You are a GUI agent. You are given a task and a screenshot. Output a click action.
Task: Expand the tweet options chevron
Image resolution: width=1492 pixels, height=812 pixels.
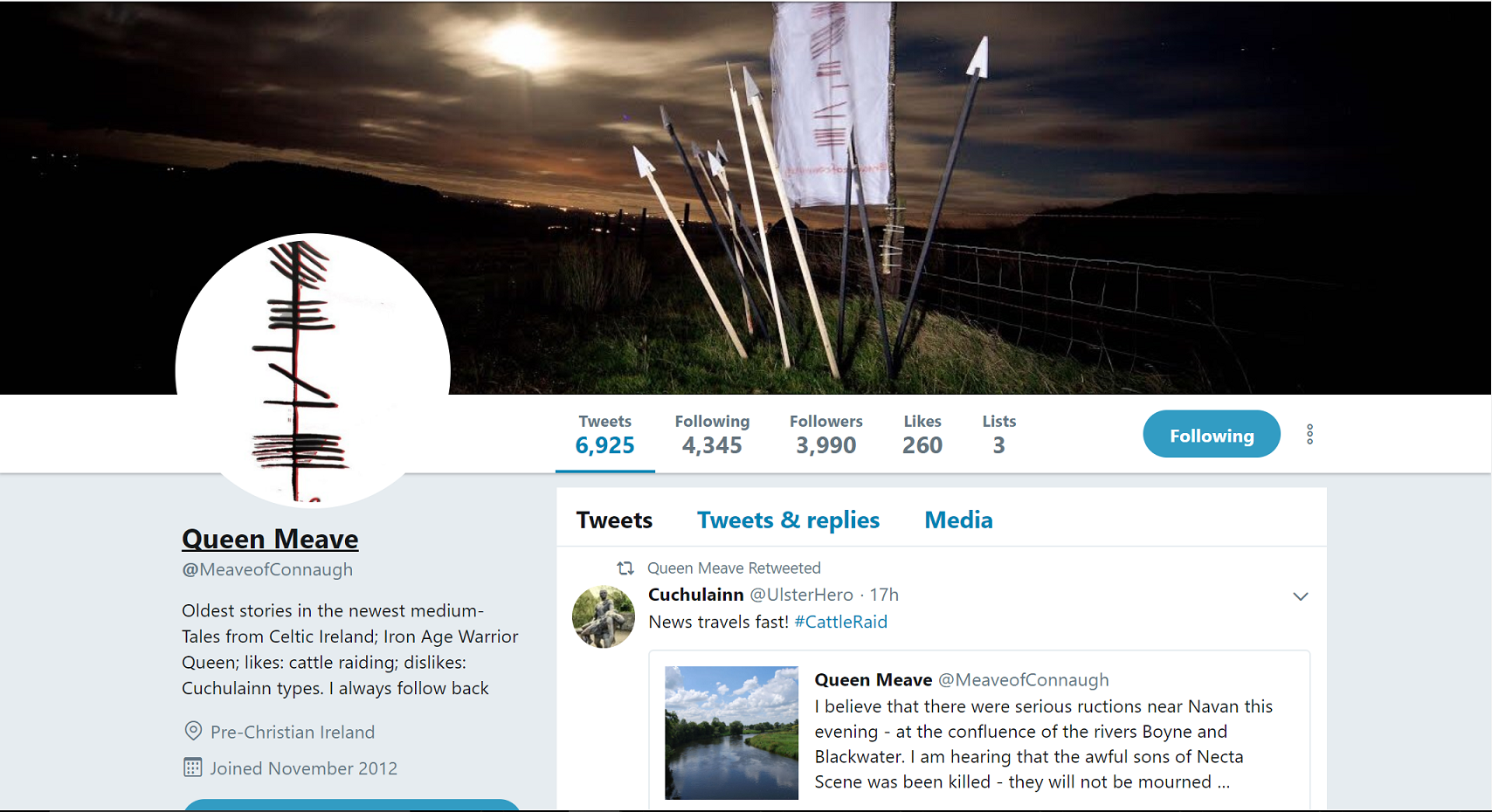click(x=1300, y=596)
